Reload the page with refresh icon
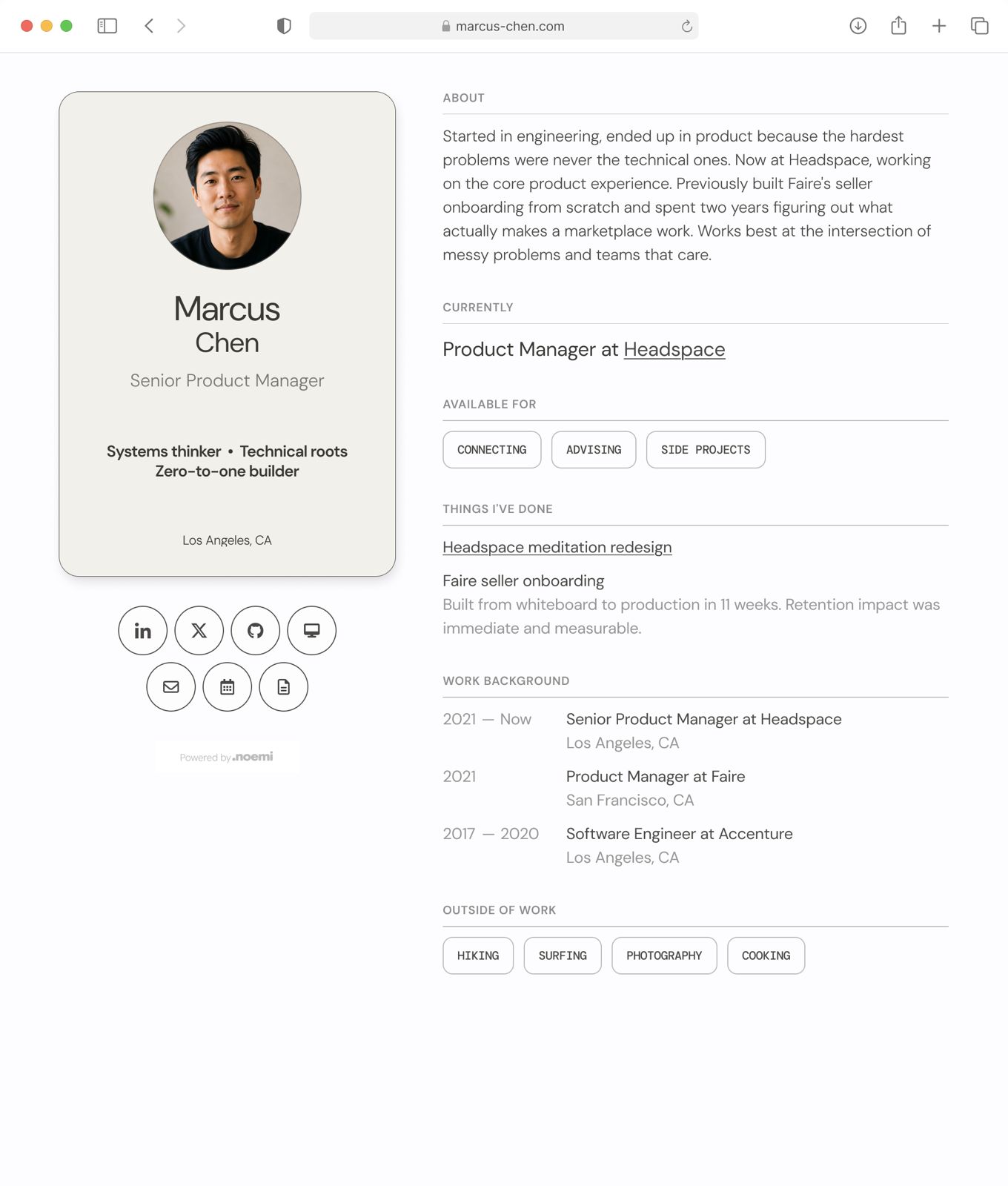 [x=687, y=26]
